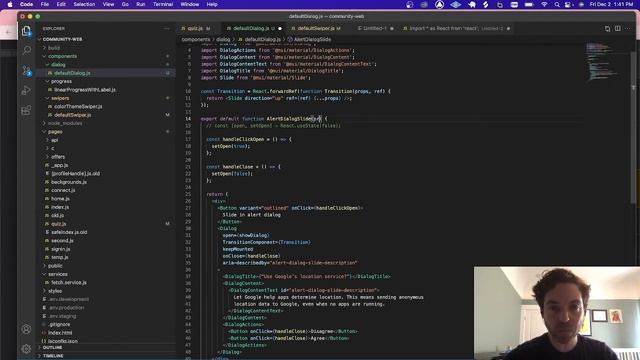Viewport: 640px width, 360px height.
Task: Open defaultDialog.js in the file tree
Action: click(72, 73)
